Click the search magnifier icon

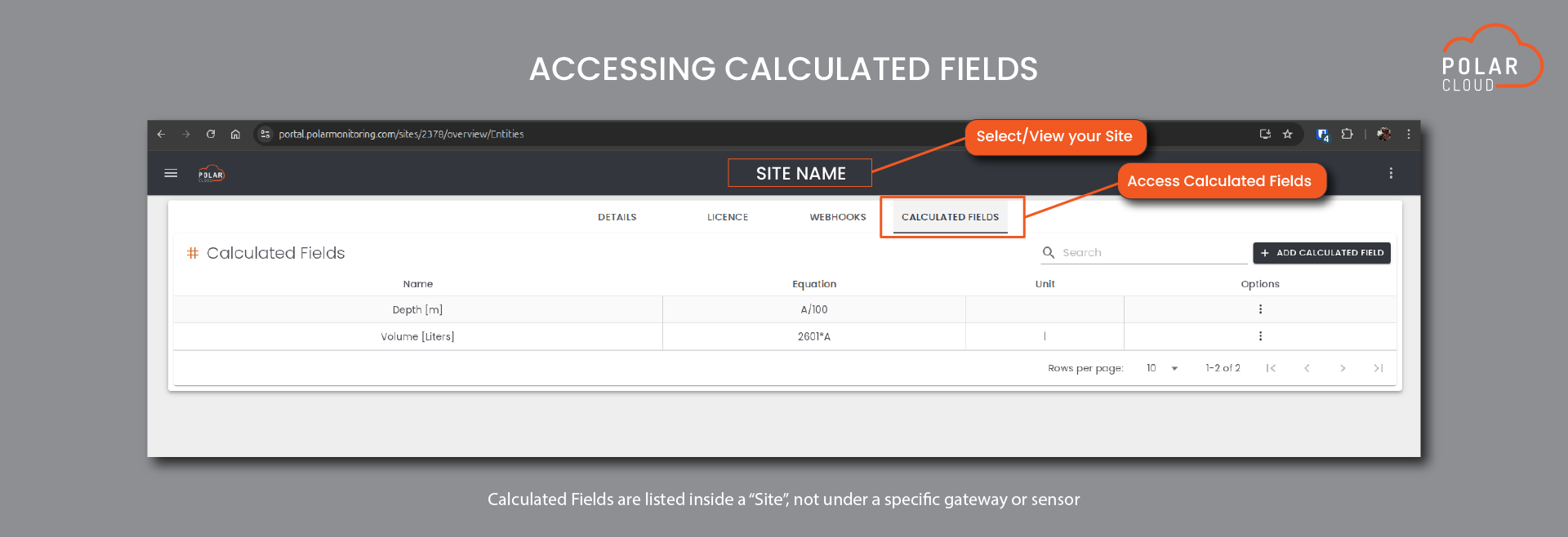click(x=1049, y=252)
